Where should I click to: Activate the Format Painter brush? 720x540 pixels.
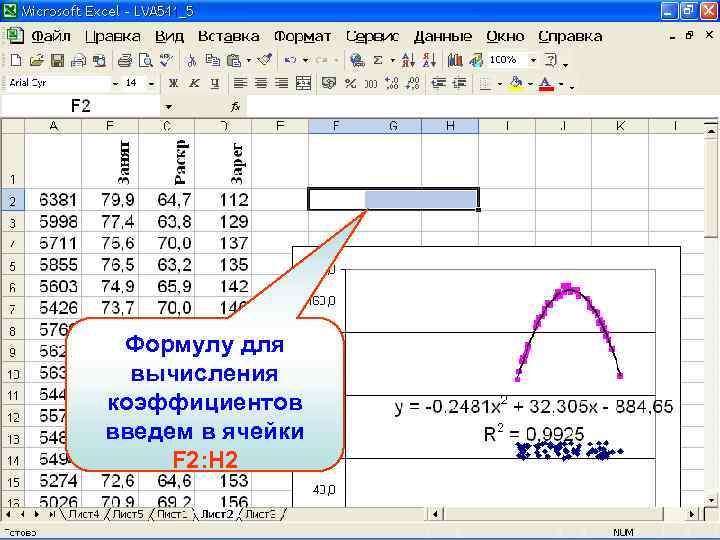(265, 60)
